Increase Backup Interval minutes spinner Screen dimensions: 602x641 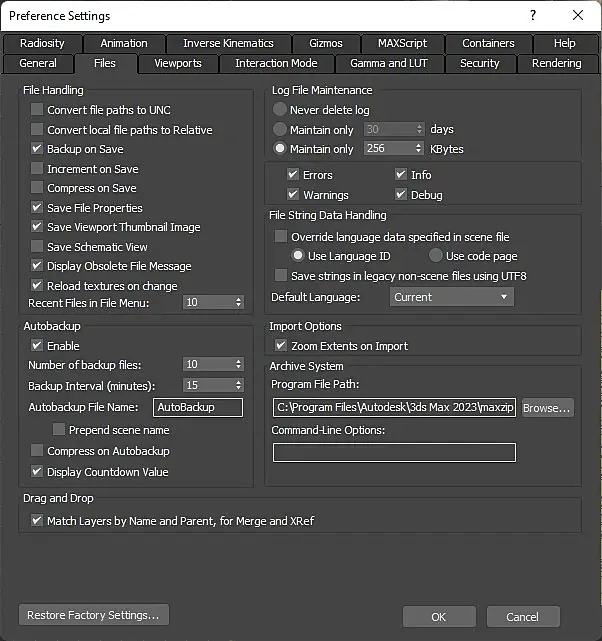tap(238, 382)
